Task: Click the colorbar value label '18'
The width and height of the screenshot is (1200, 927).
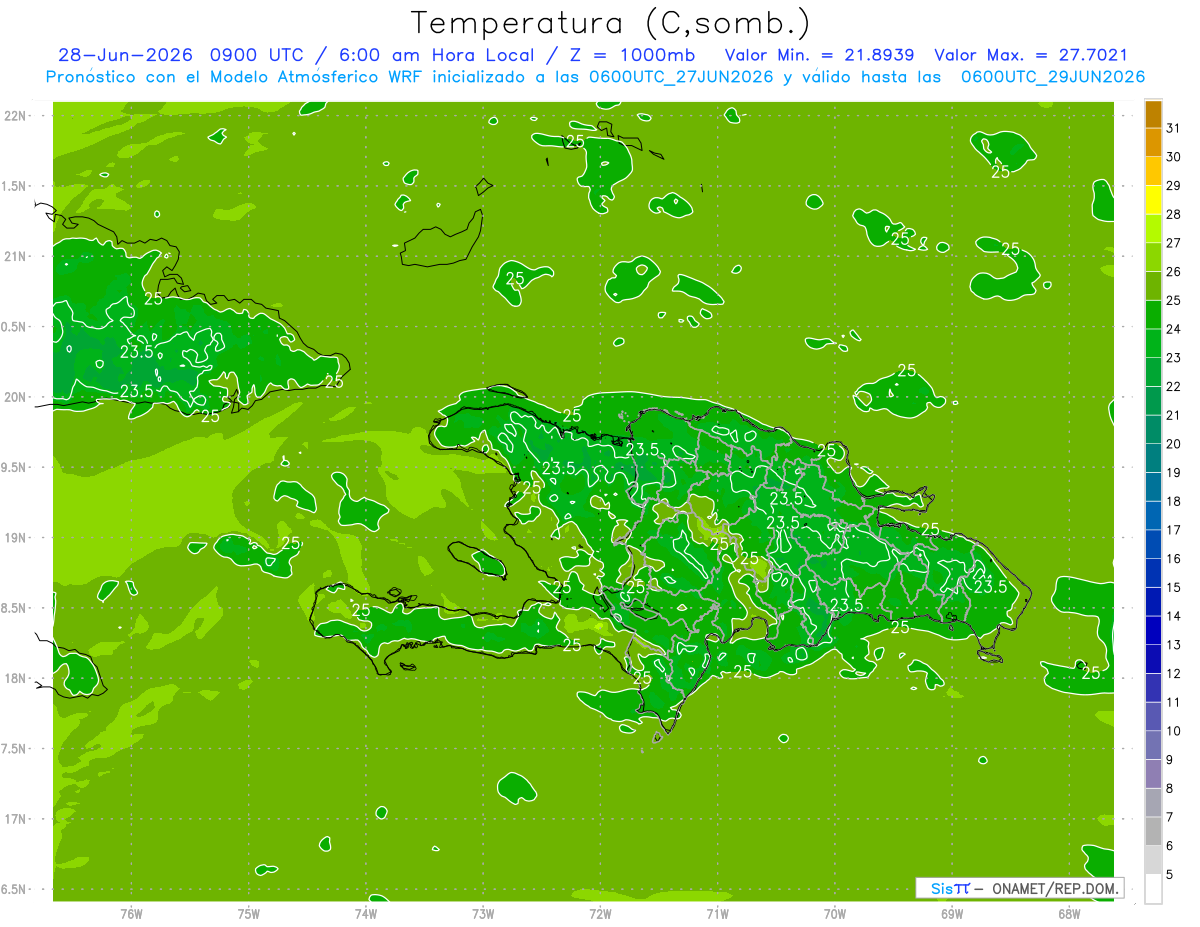Action: point(1174,501)
